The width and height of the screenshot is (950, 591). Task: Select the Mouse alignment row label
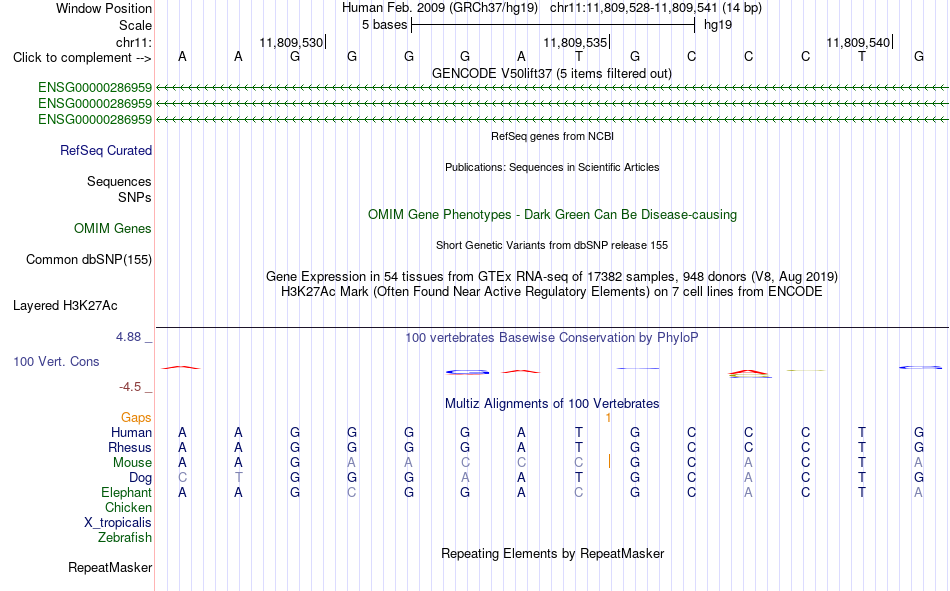(x=132, y=462)
